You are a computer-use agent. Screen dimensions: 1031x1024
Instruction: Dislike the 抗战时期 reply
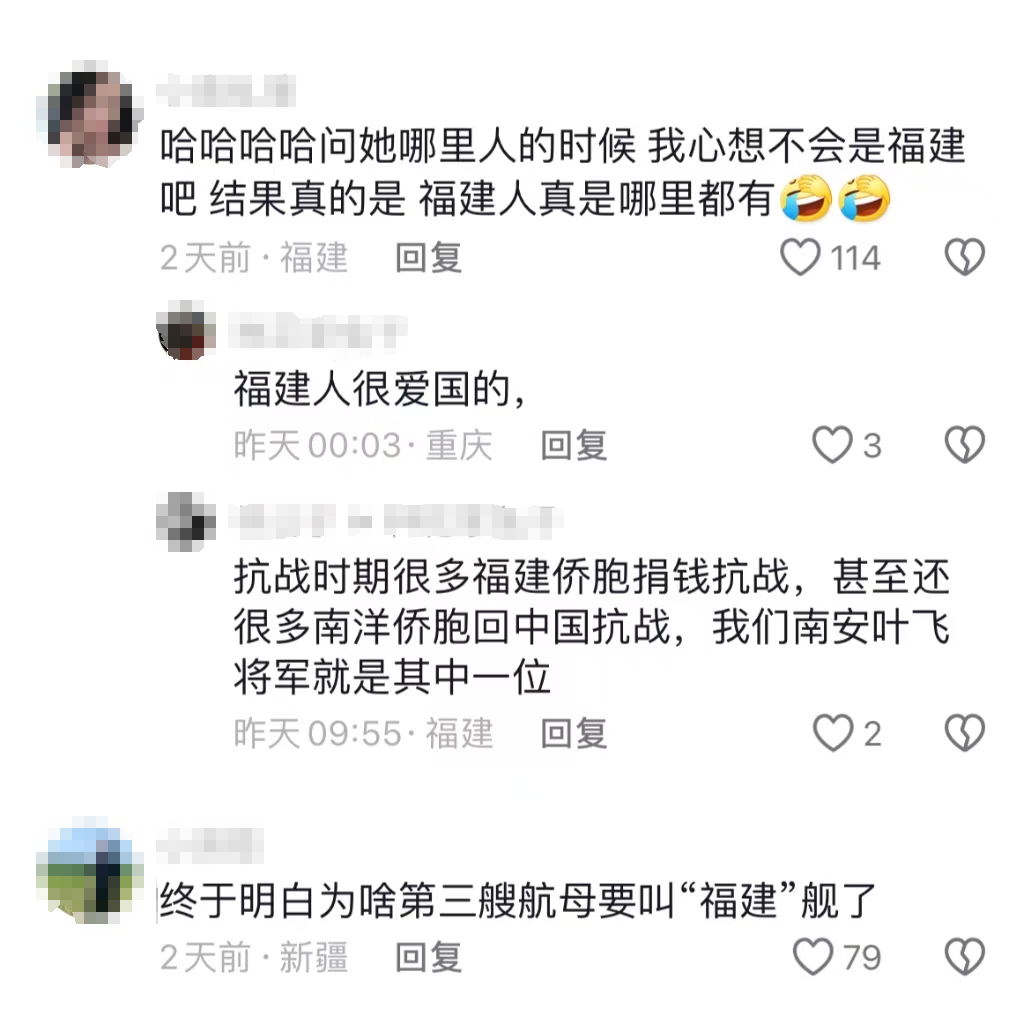(965, 733)
